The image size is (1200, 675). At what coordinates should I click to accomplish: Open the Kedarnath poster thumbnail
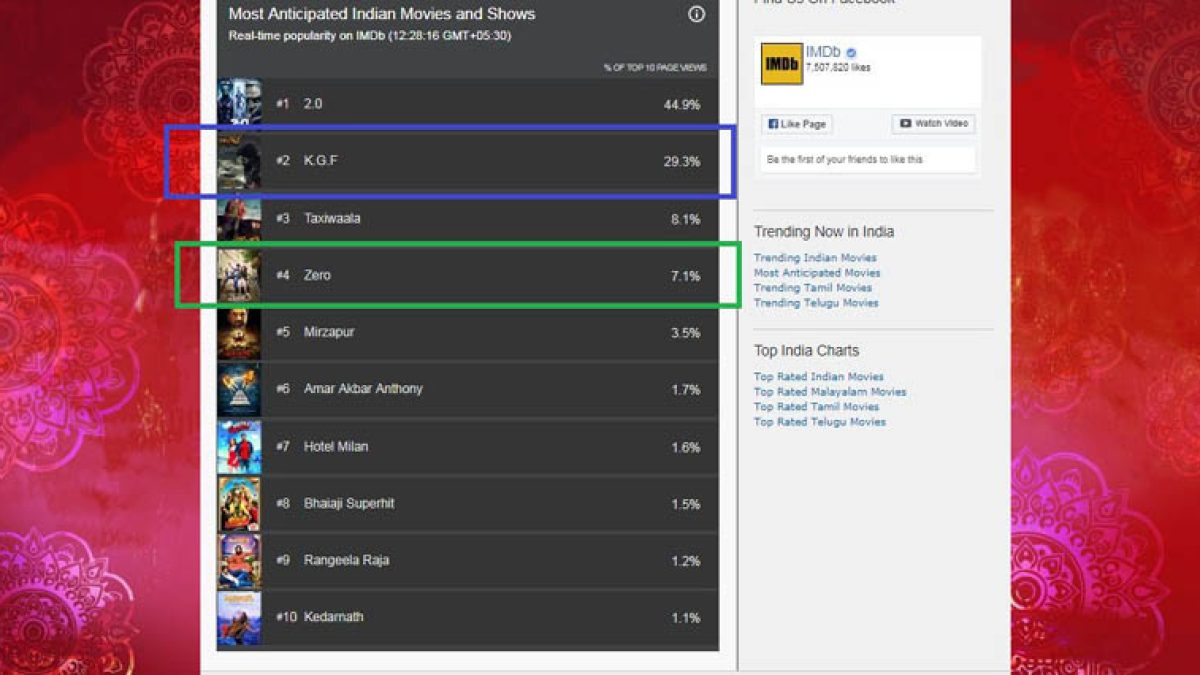239,618
